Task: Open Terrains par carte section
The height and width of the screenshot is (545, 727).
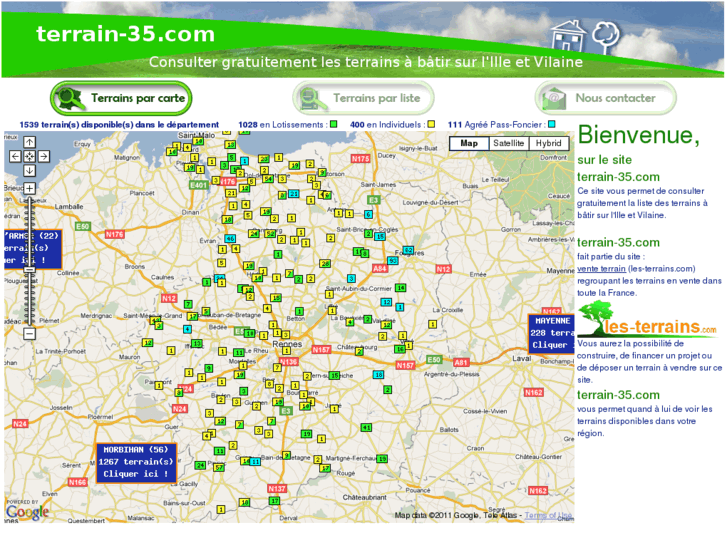Action: coord(121,98)
